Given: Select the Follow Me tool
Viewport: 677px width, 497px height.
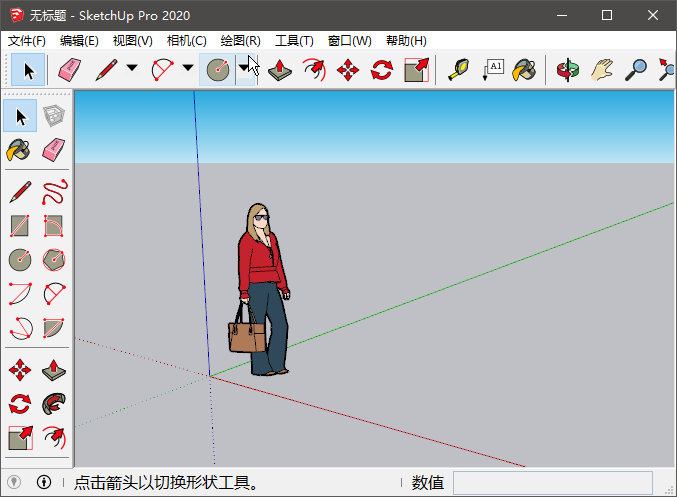Looking at the screenshot, I should tap(54, 404).
